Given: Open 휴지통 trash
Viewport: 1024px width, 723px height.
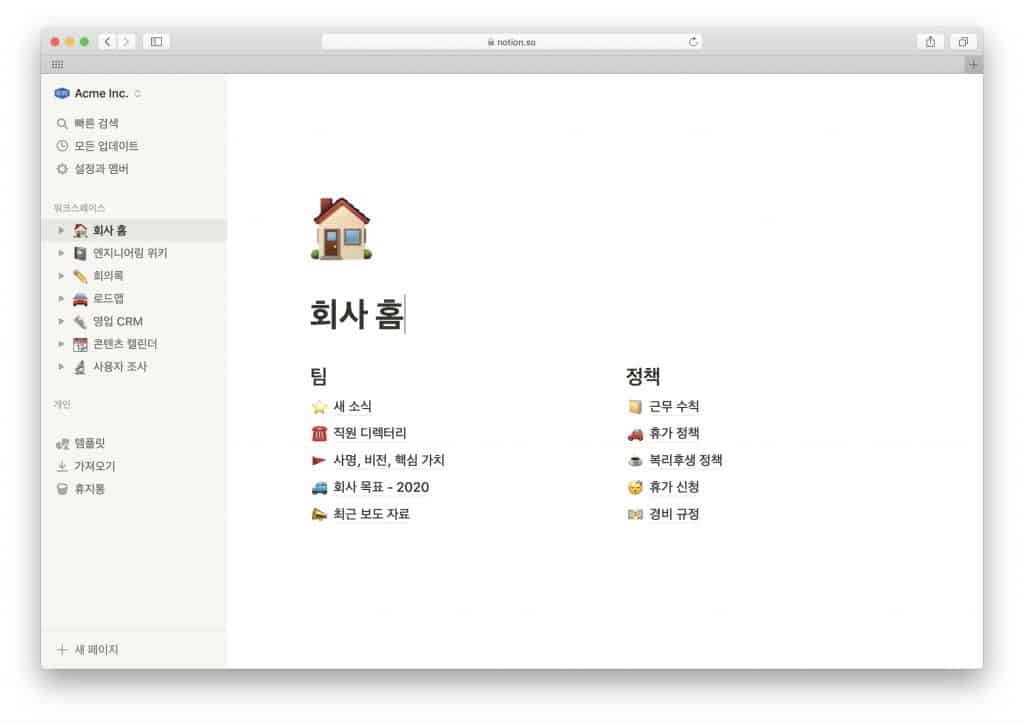Looking at the screenshot, I should pos(89,489).
